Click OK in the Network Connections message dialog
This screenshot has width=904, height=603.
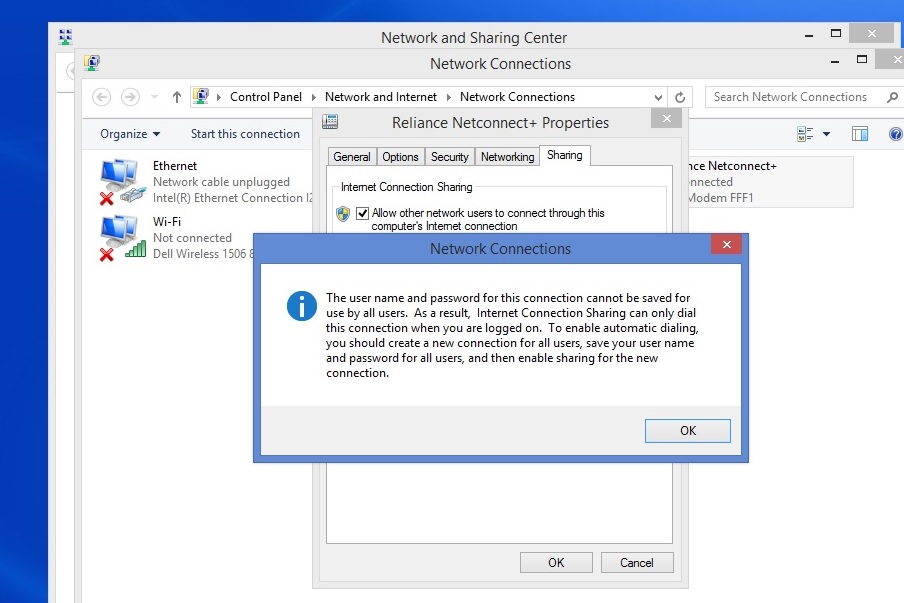(687, 431)
